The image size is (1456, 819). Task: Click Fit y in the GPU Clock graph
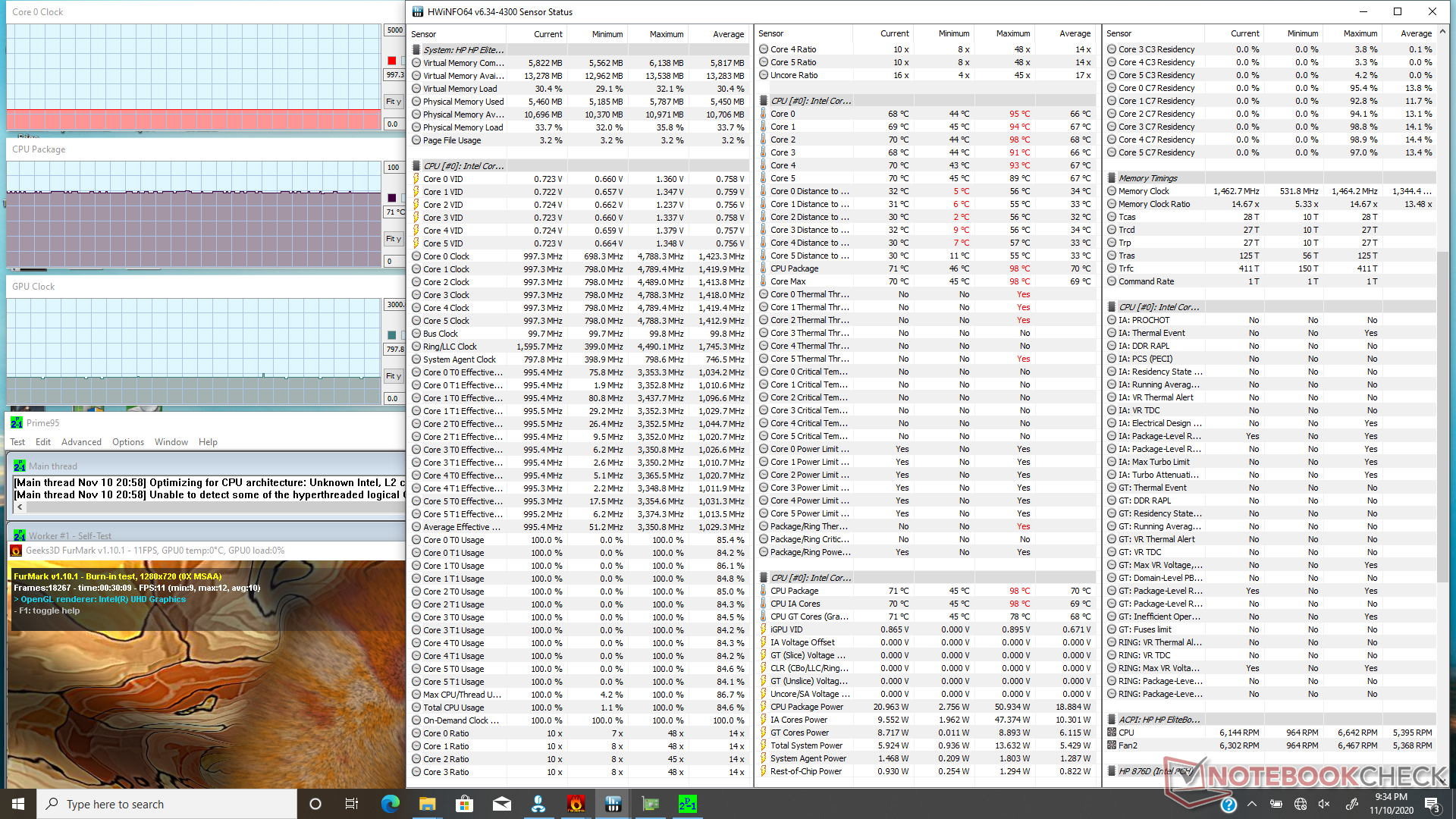coord(394,376)
